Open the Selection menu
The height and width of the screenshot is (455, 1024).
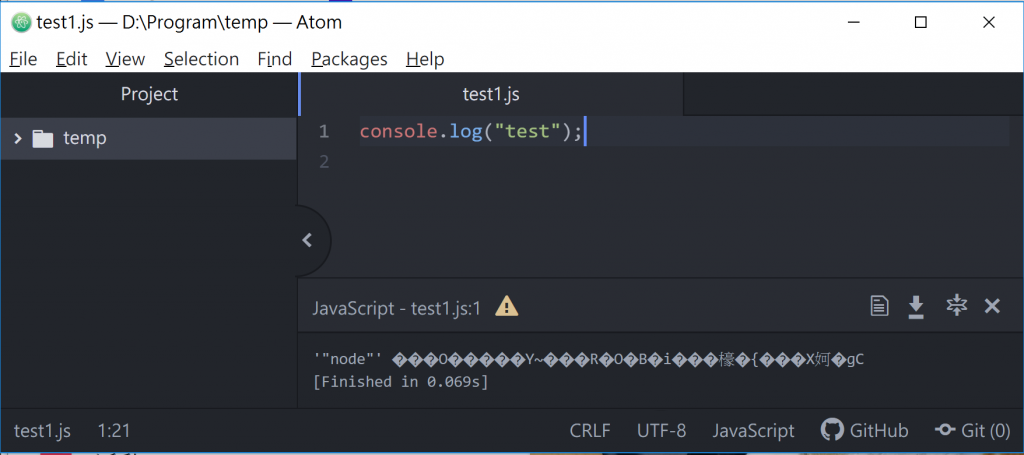201,59
